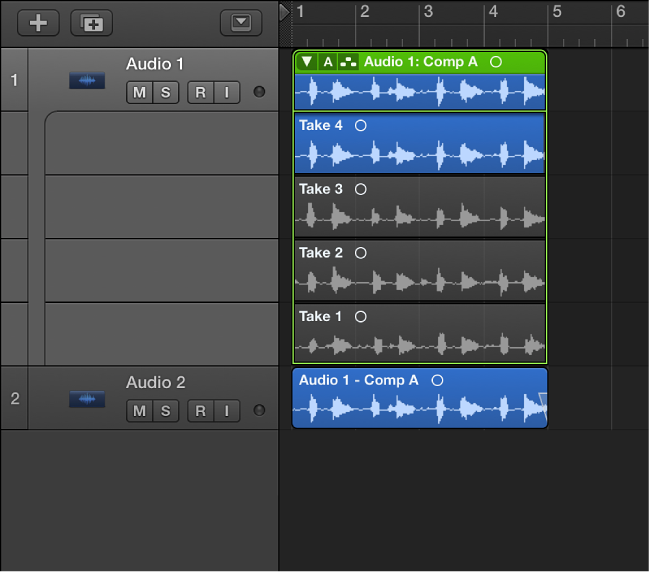Screen dimensions: 650x572
Task: Record-enable the Audio 2 track
Action: [201, 411]
